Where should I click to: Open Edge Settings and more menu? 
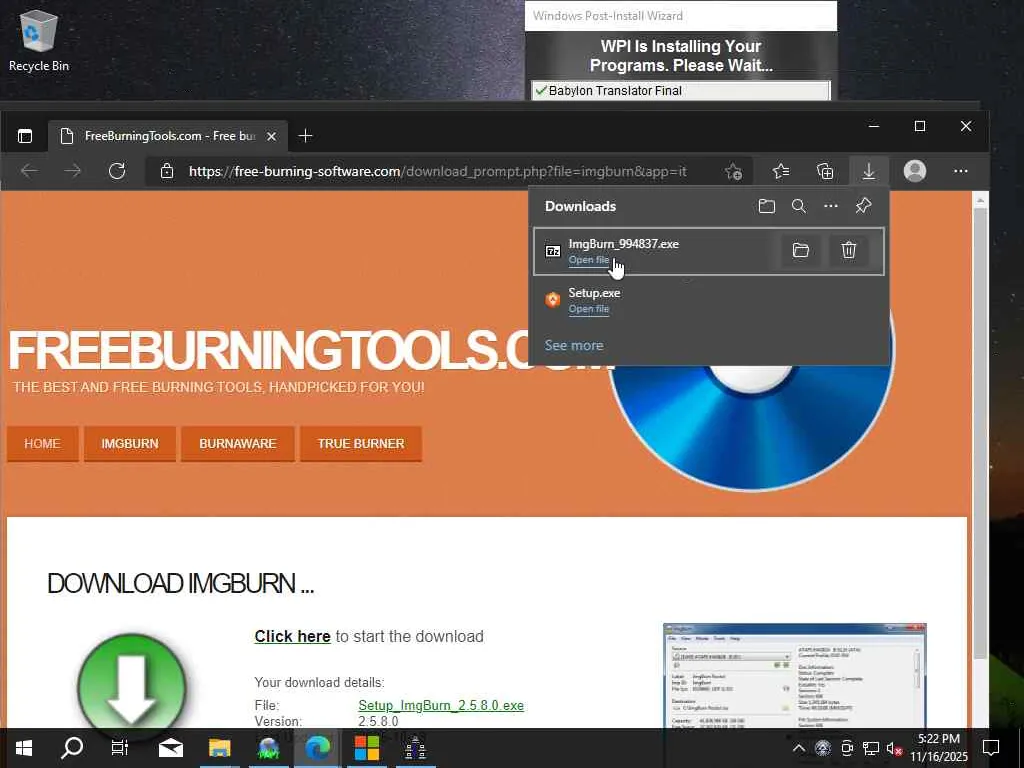(x=961, y=171)
